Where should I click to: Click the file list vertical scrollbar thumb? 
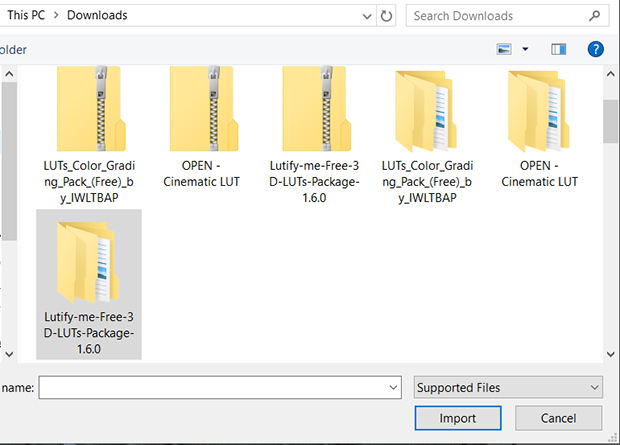(611, 121)
